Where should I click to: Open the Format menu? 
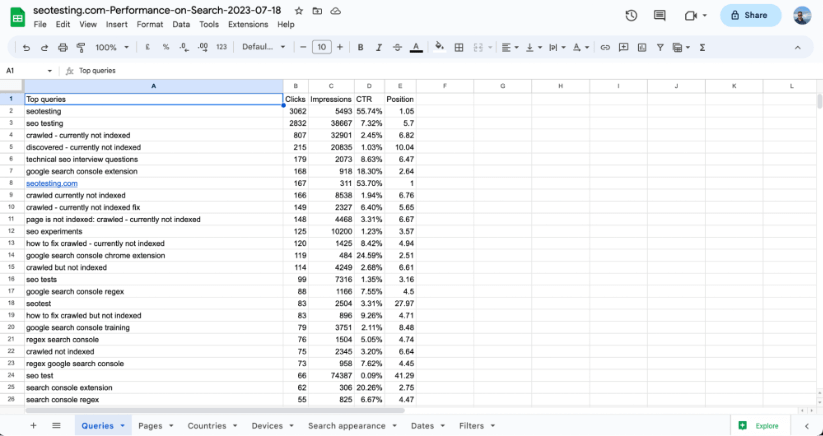click(150, 24)
